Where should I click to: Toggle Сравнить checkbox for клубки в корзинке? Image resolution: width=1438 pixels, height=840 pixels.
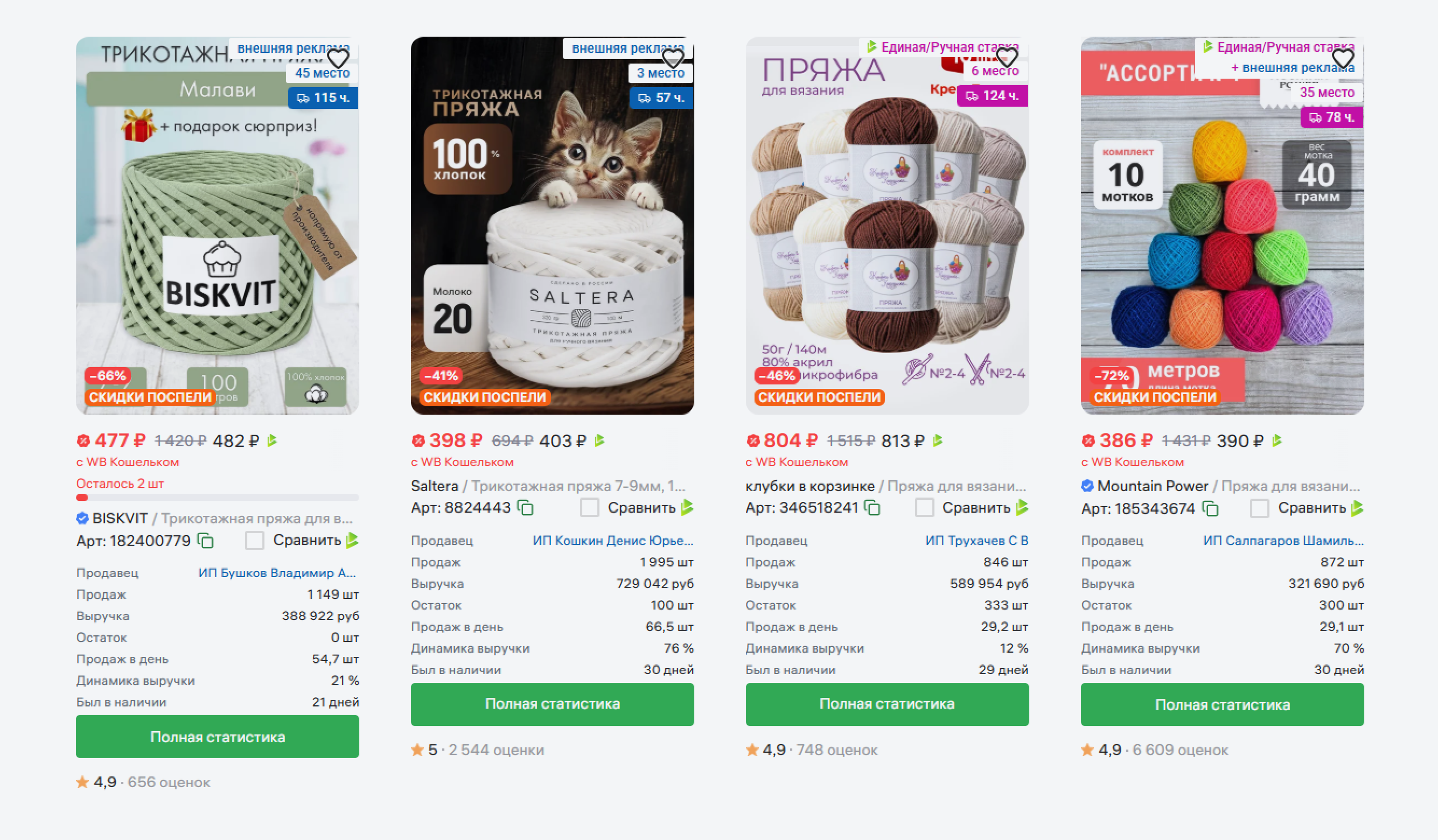pyautogui.click(x=925, y=508)
